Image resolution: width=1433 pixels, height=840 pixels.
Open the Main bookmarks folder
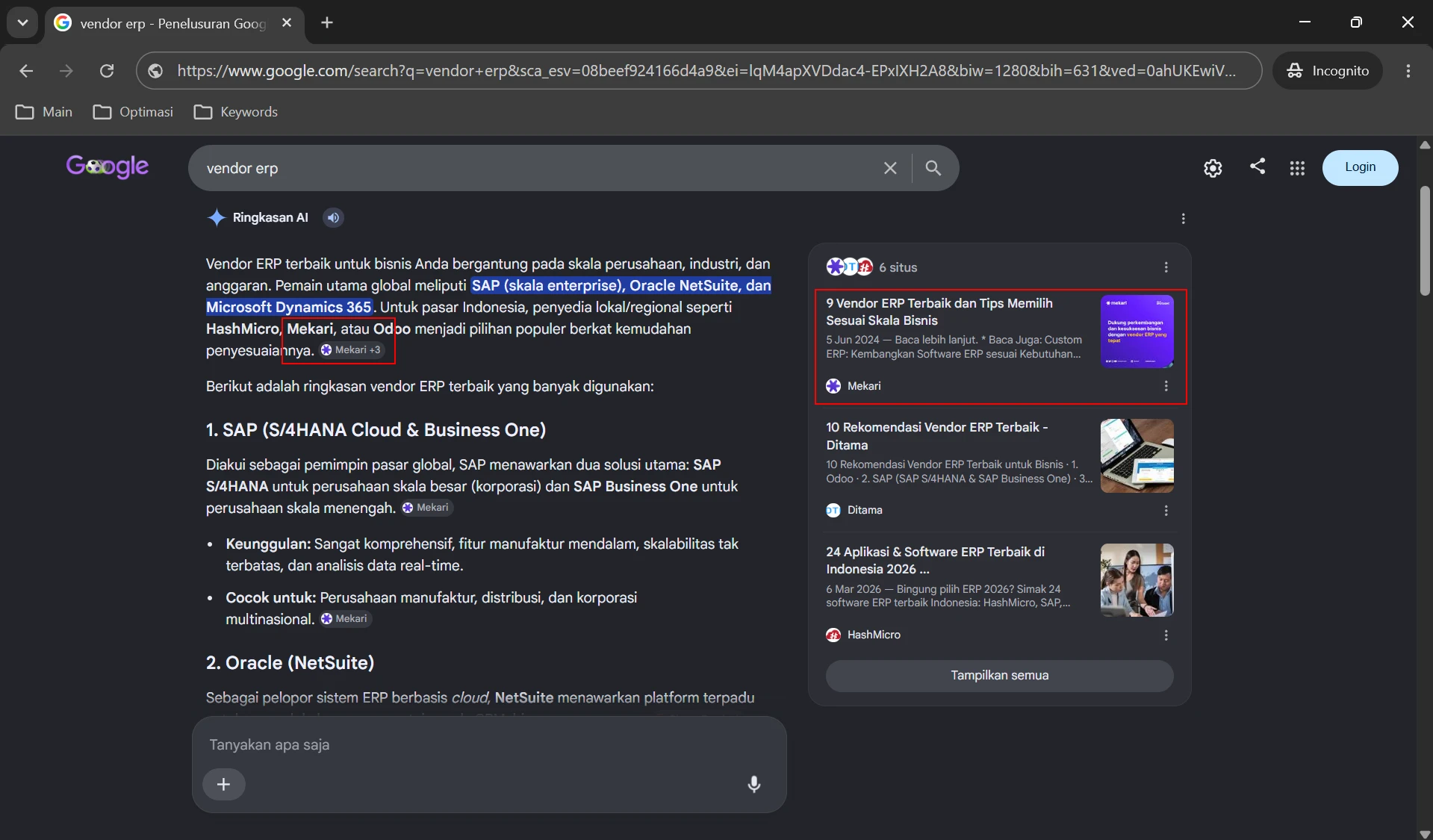click(44, 112)
